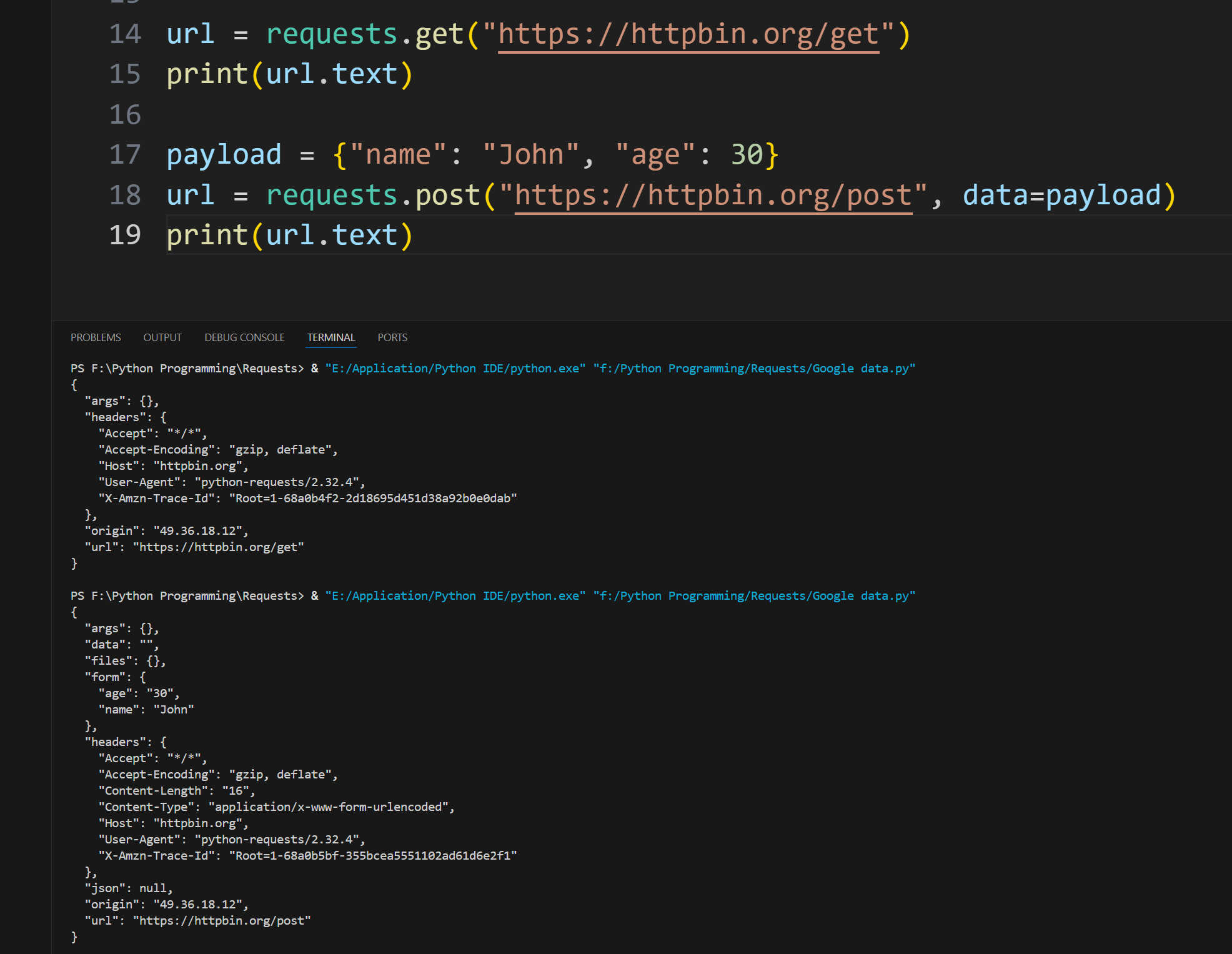The width and height of the screenshot is (1232, 954).
Task: Click the second Google data.py terminal path
Action: 753,596
